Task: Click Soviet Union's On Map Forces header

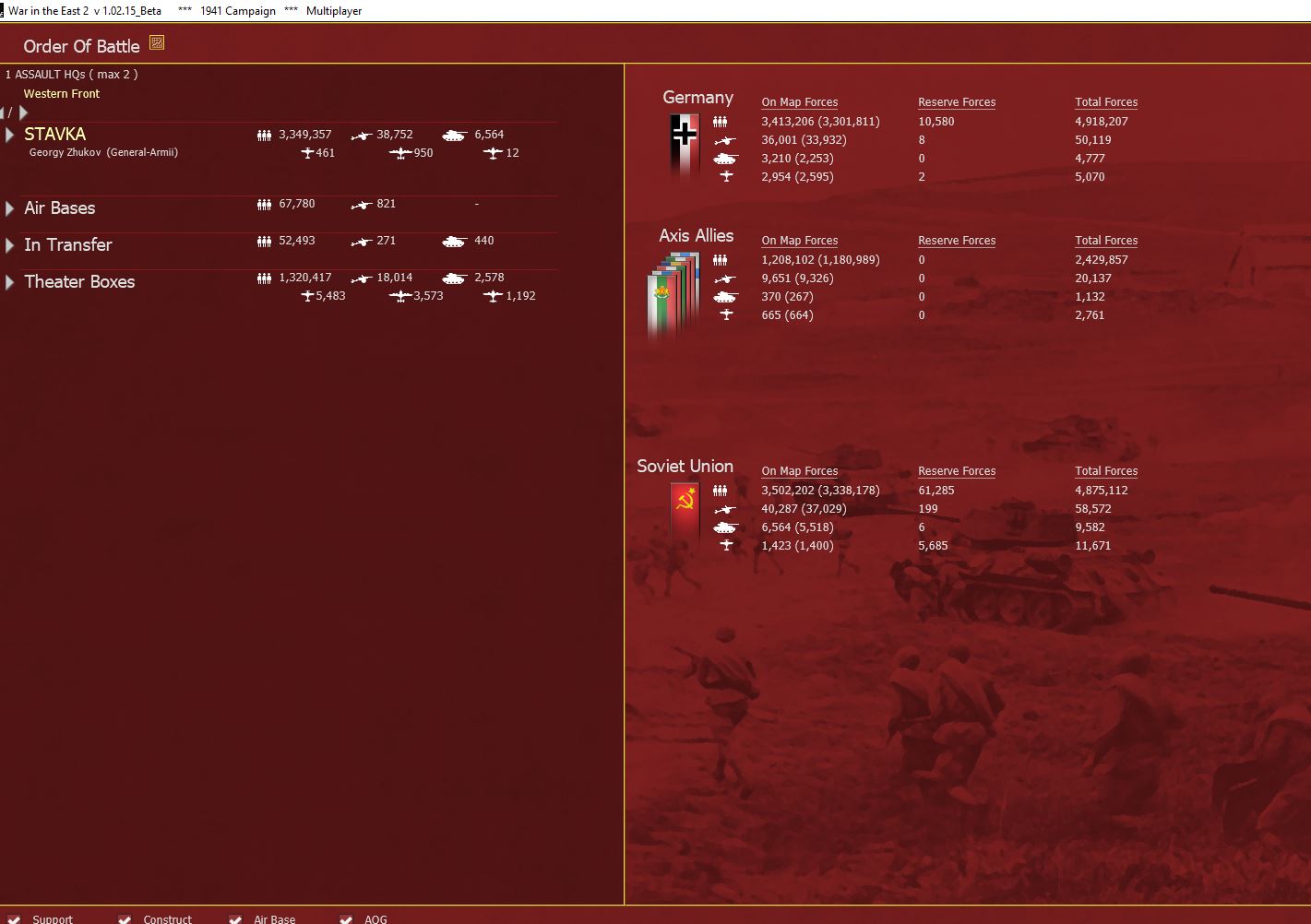Action: click(800, 471)
